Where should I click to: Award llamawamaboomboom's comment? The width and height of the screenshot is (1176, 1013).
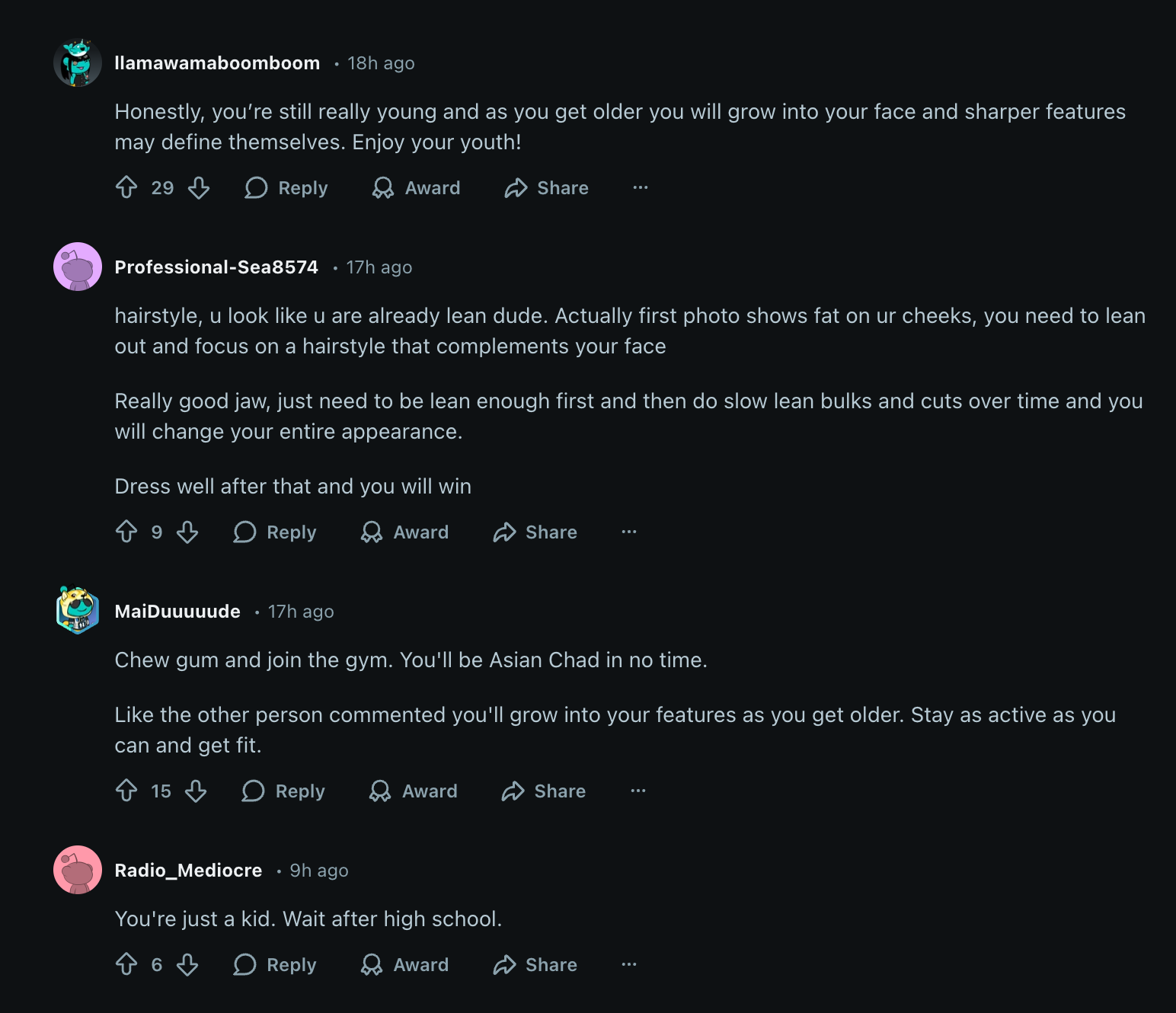pos(417,187)
